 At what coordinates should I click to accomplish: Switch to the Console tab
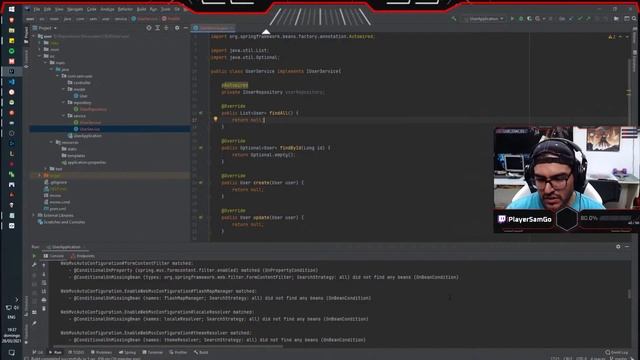[53, 256]
